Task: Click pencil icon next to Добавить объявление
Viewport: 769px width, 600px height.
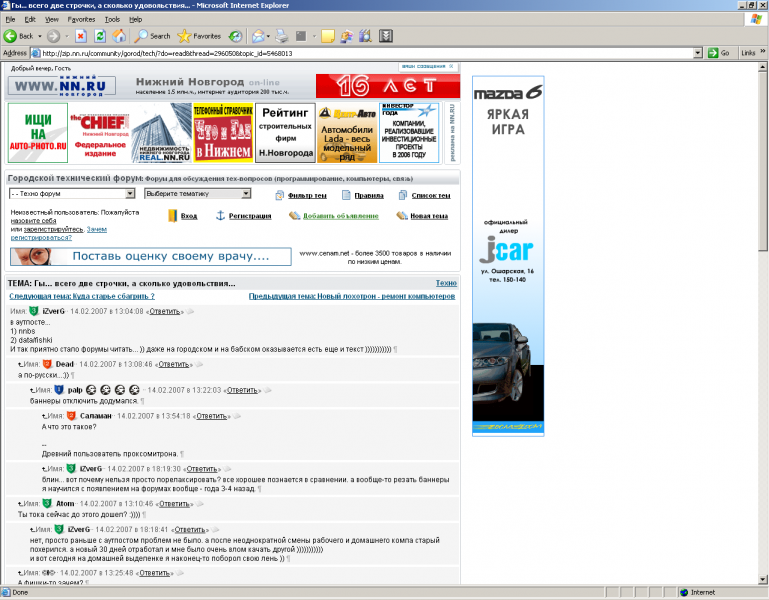Action: coord(294,215)
